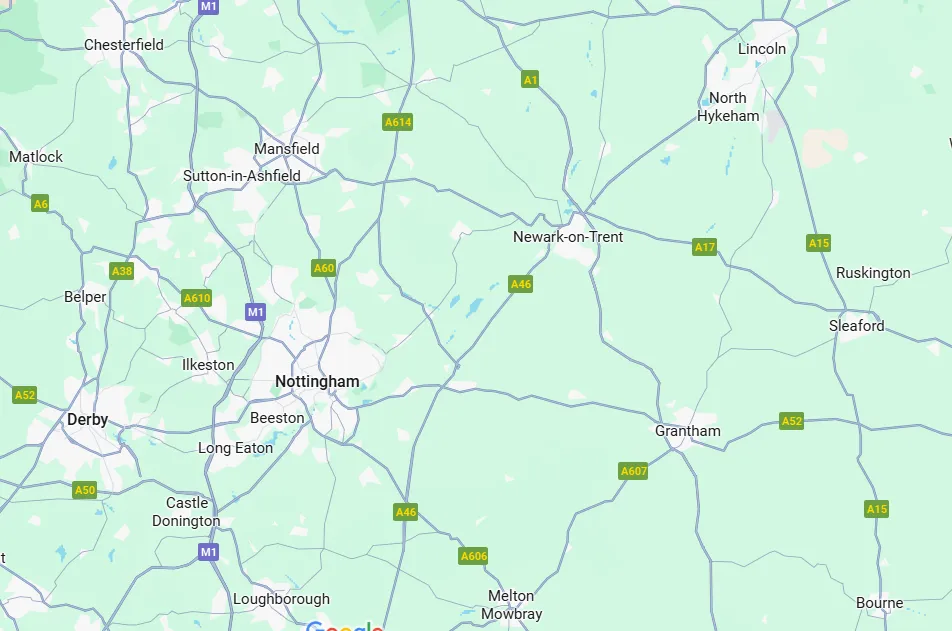Viewport: 952px width, 631px height.
Task: Click the Sleaford town label
Action: pos(857,326)
